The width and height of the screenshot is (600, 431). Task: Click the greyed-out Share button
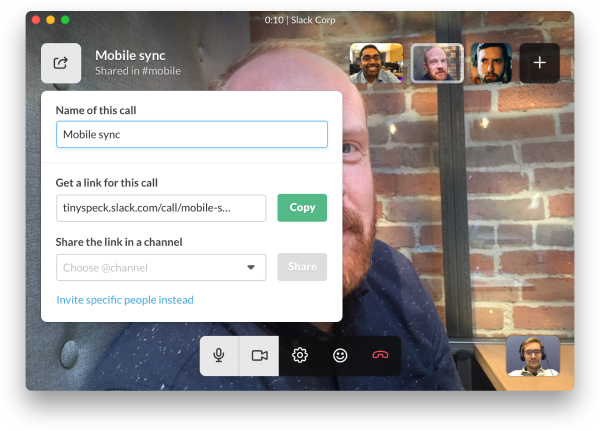(302, 267)
